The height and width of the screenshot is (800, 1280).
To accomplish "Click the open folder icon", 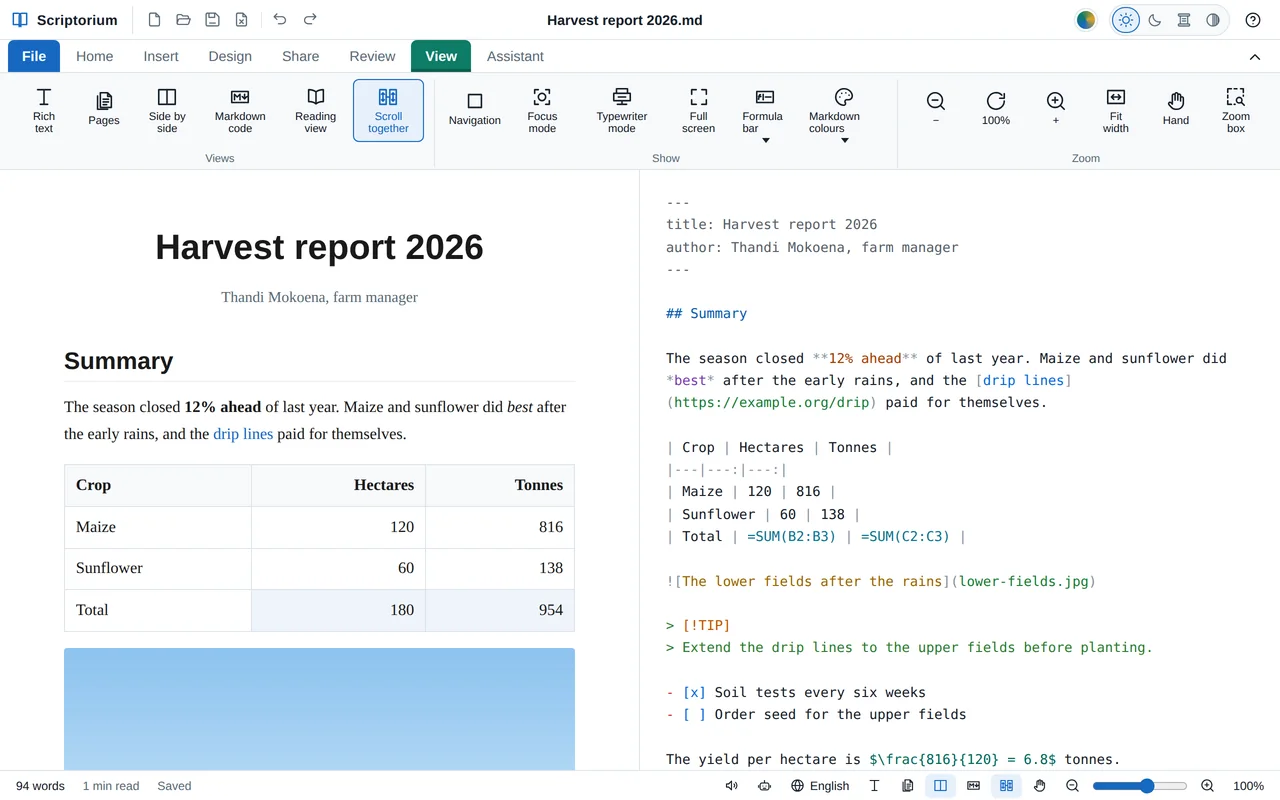I will tap(183, 20).
